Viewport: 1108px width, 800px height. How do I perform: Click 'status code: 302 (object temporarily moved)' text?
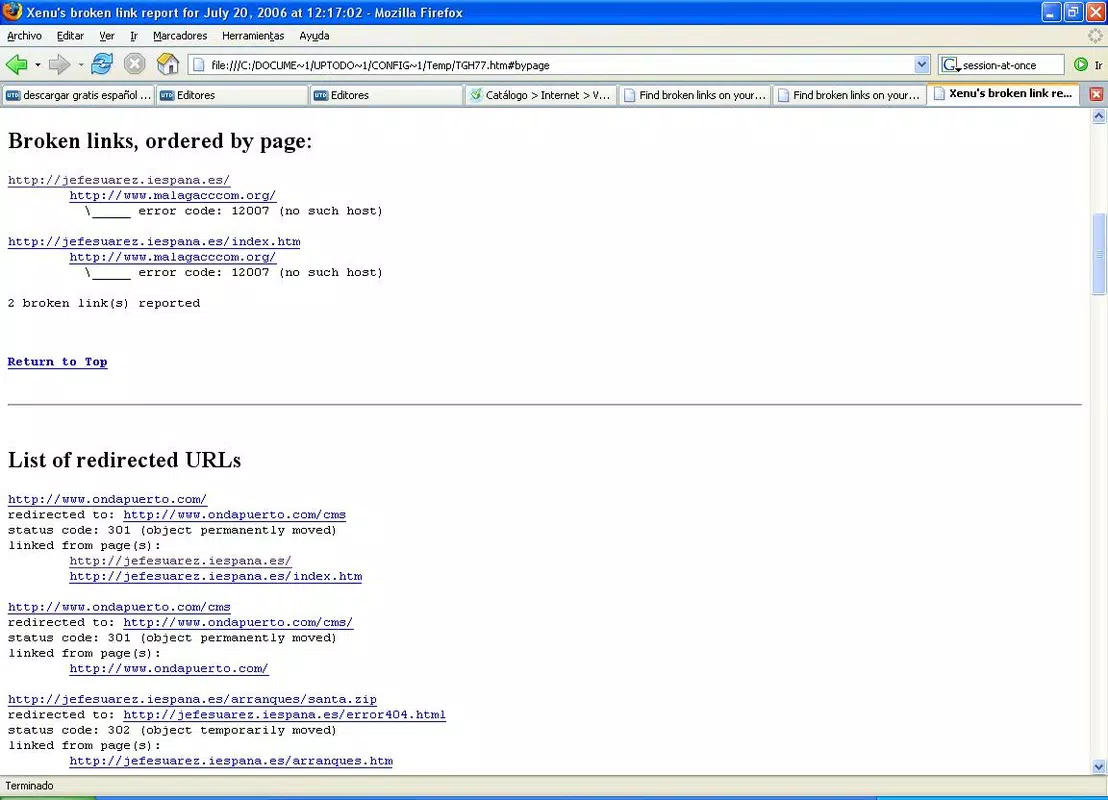tap(172, 731)
